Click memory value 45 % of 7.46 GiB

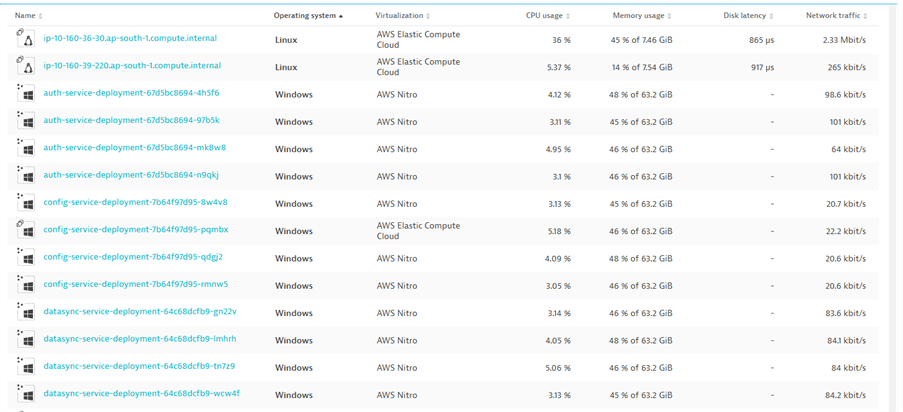pos(642,40)
